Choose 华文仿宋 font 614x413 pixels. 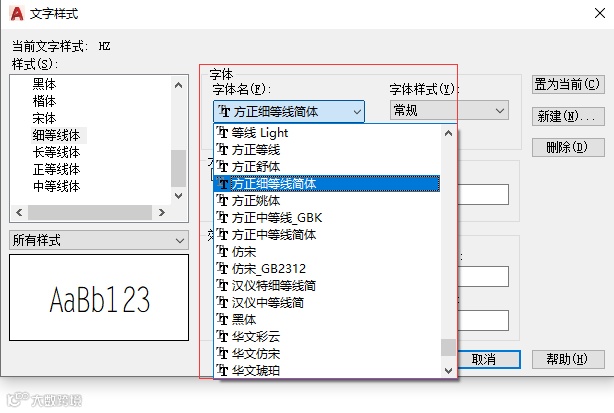coord(327,354)
